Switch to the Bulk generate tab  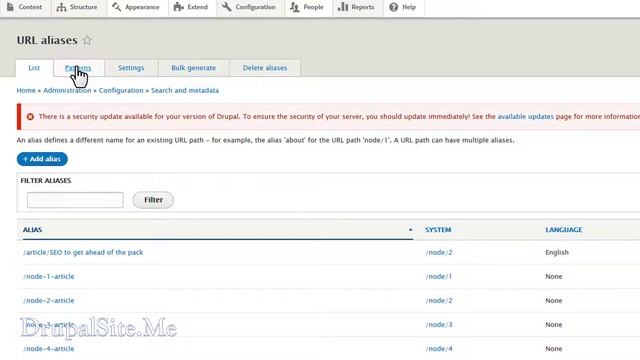193,68
